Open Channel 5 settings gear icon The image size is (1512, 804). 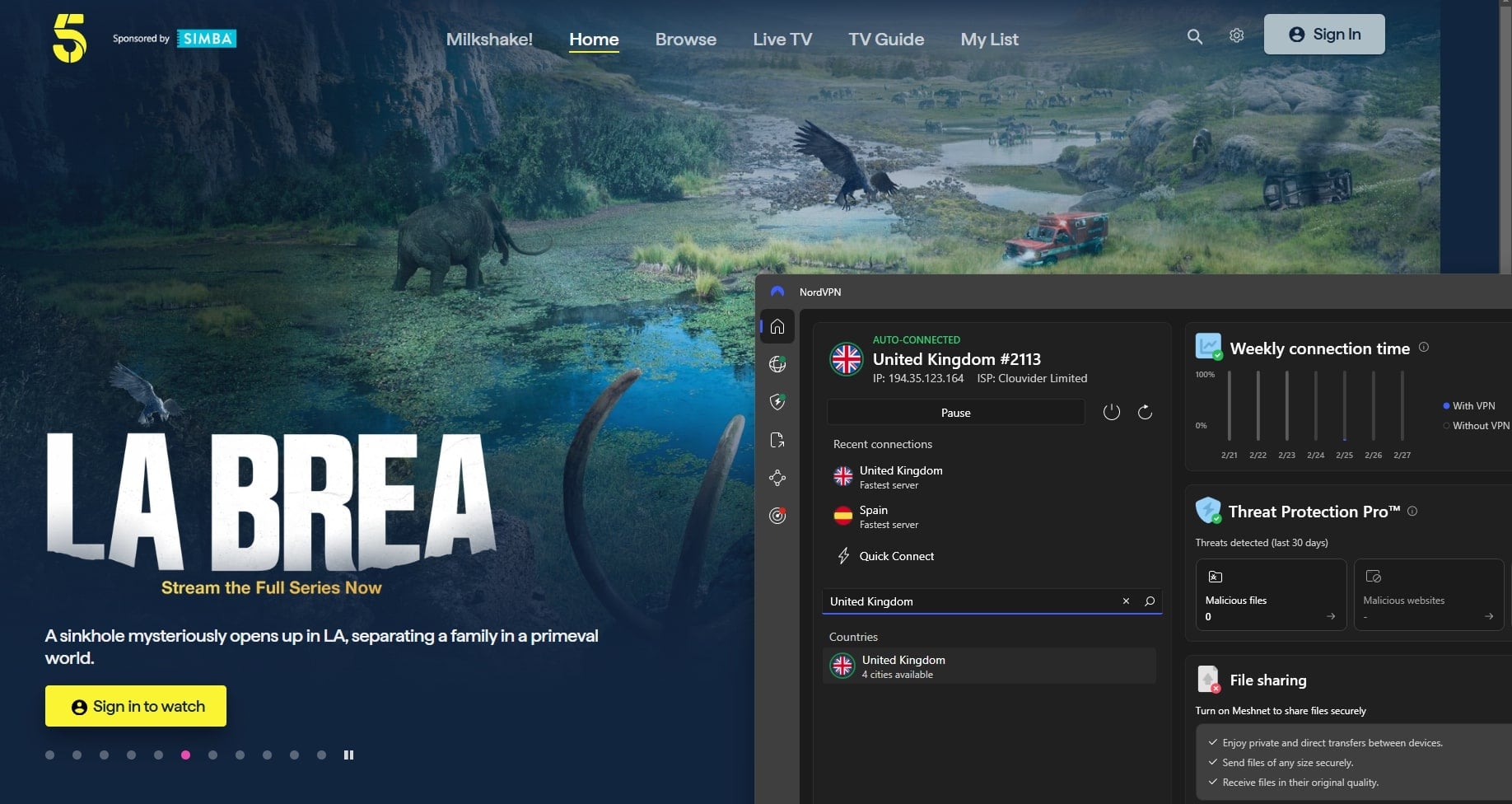[1235, 35]
